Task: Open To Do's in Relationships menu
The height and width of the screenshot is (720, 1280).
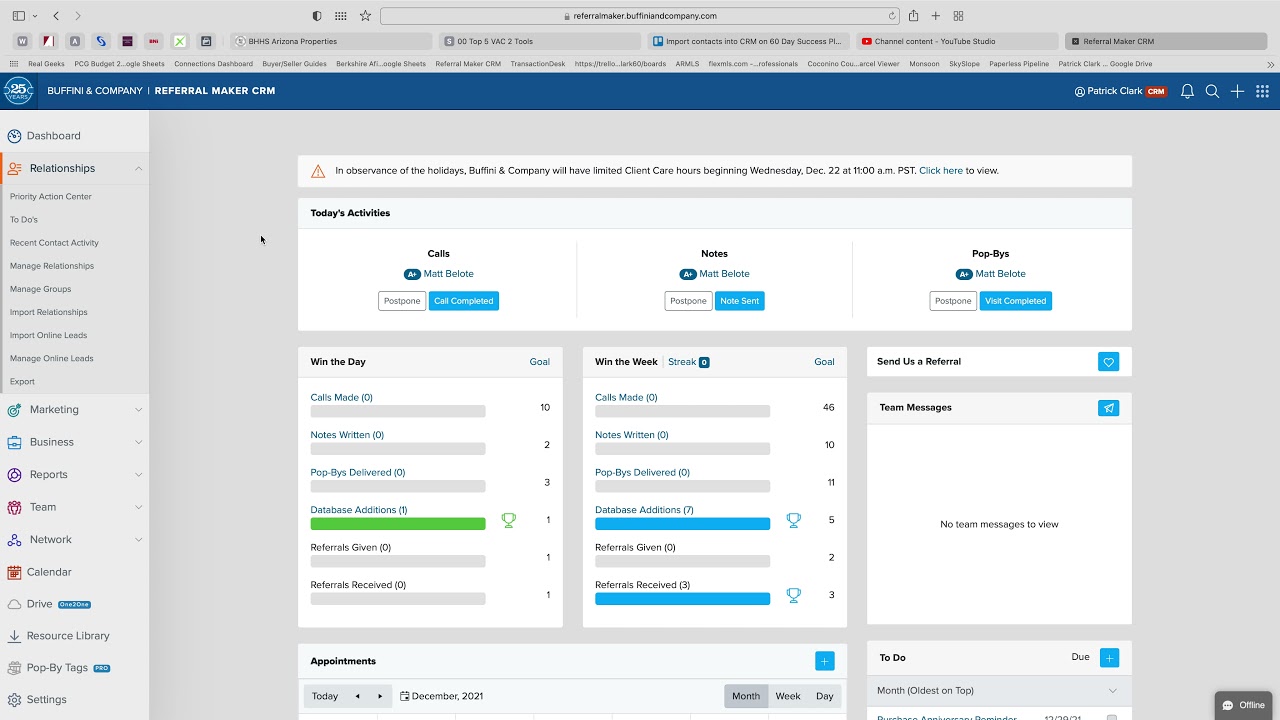Action: tap(24, 220)
